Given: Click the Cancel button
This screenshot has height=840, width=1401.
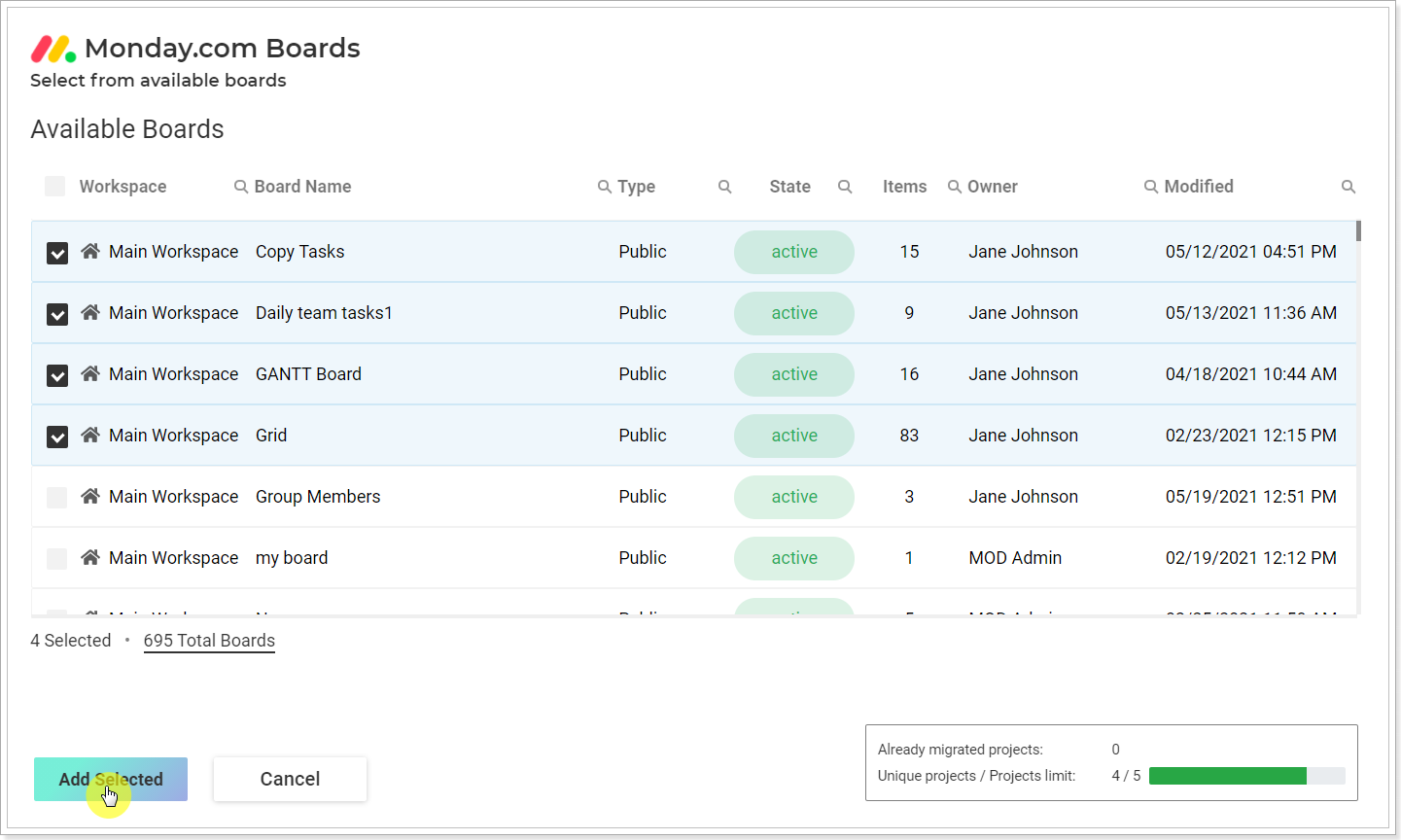Looking at the screenshot, I should (289, 779).
